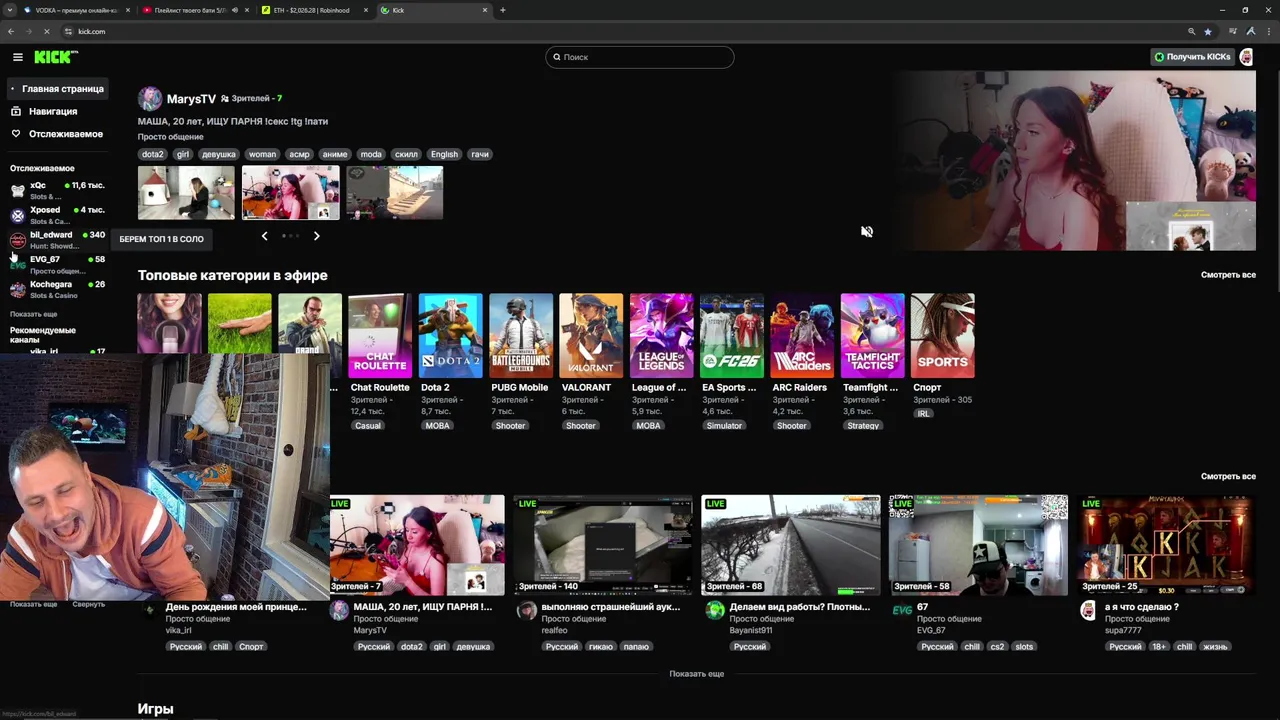Click the dota2 tag in featured stream
This screenshot has height=720, width=1280.
[x=152, y=154]
